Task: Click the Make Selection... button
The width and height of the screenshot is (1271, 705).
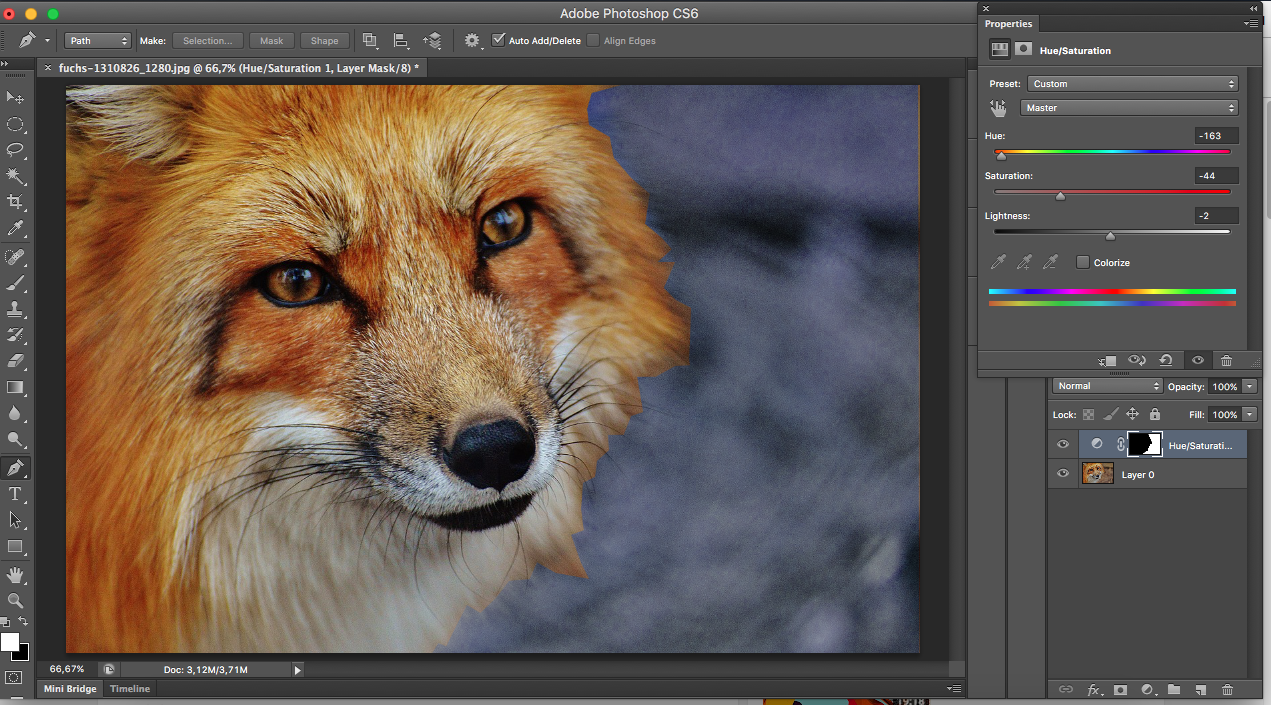Action: click(x=208, y=41)
